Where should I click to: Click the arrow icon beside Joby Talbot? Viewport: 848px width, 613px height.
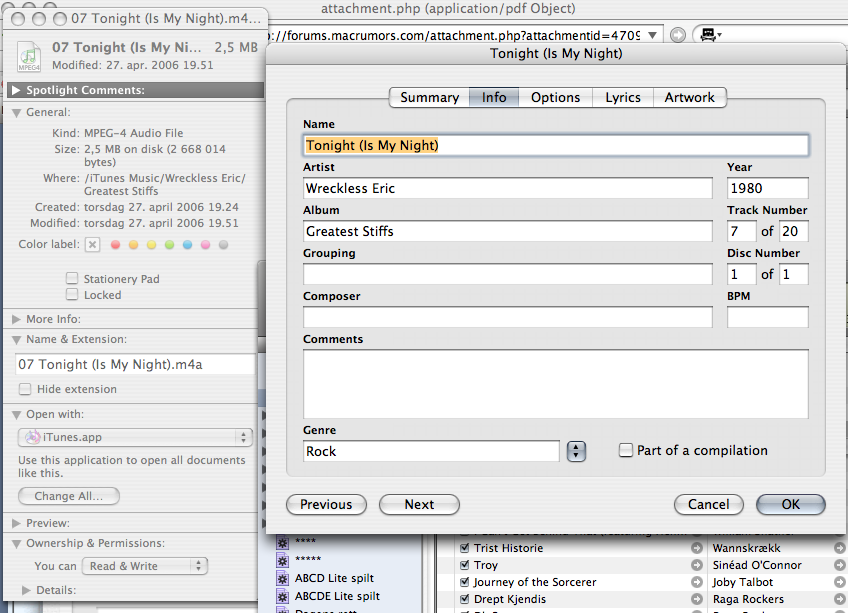839,582
